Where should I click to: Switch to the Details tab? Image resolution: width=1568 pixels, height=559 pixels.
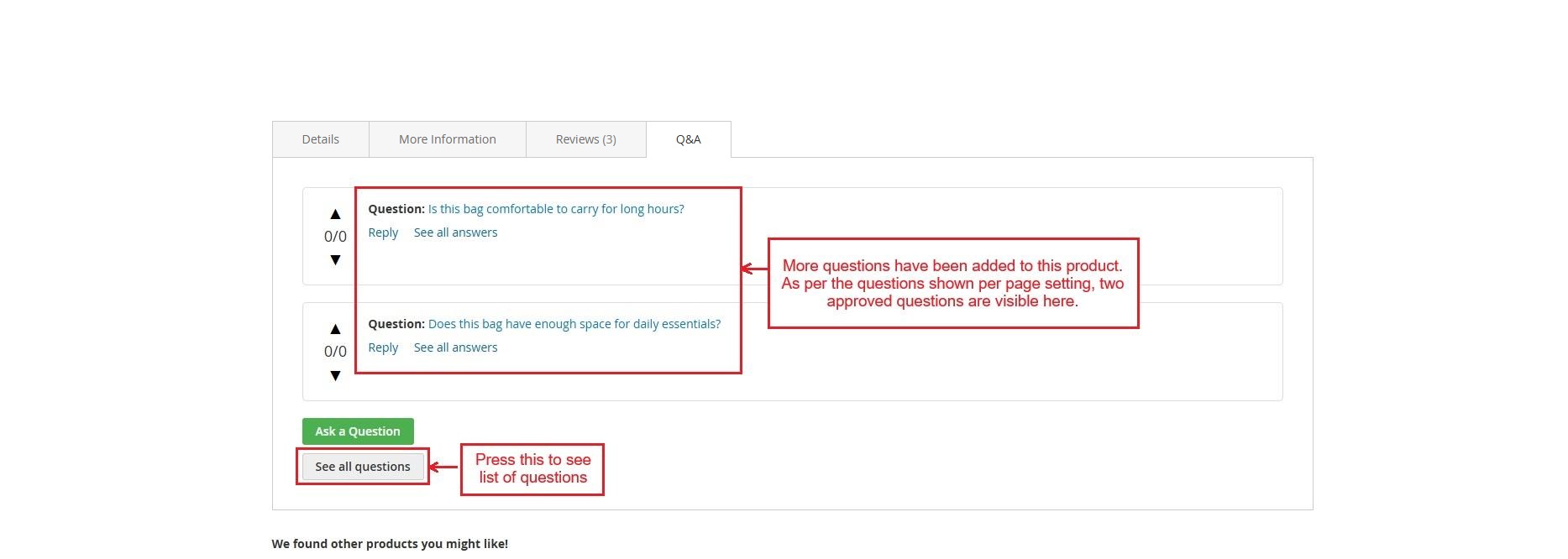(x=320, y=139)
